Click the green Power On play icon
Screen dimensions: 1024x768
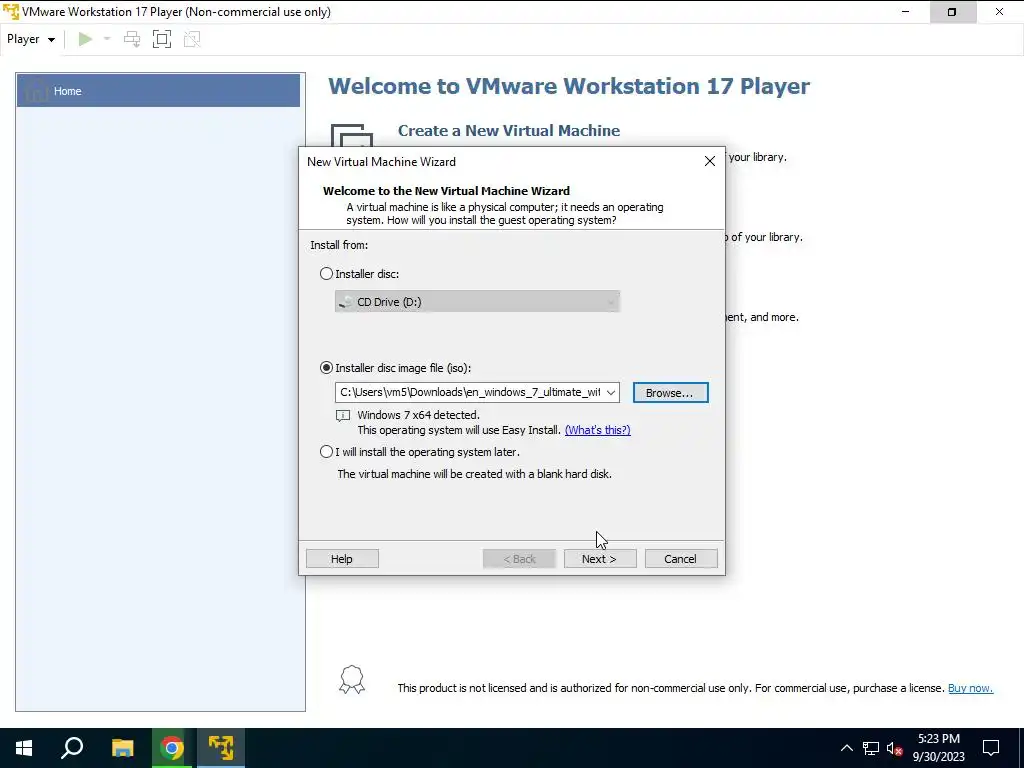[x=85, y=39]
